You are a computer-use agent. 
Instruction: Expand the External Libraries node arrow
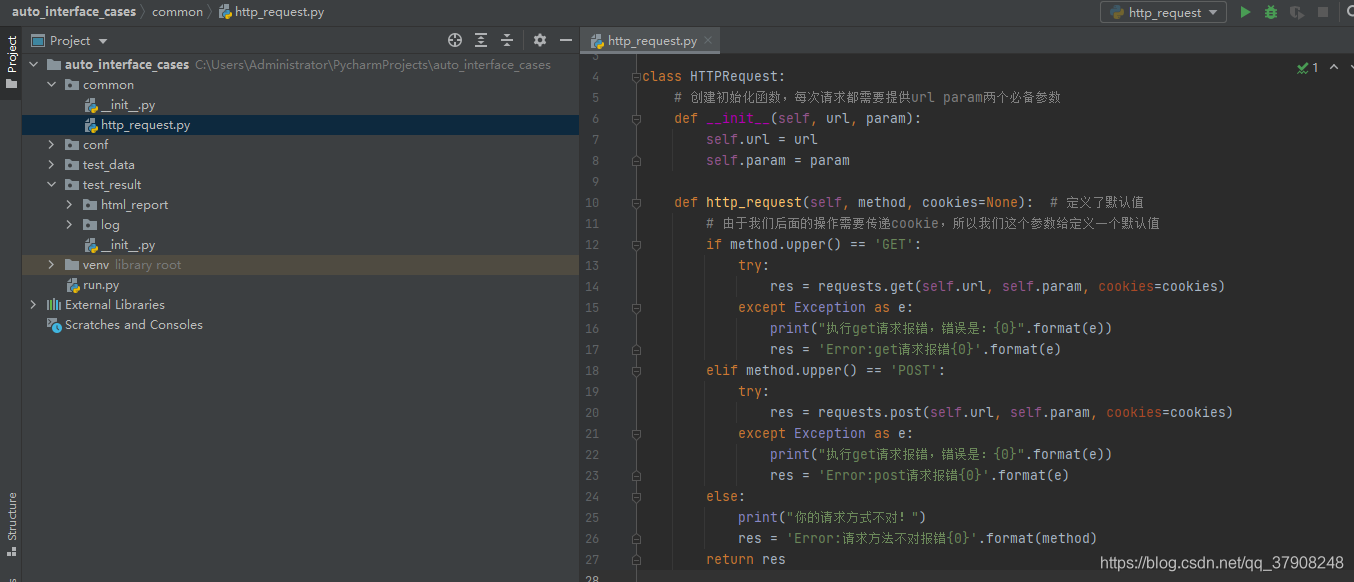pos(34,305)
